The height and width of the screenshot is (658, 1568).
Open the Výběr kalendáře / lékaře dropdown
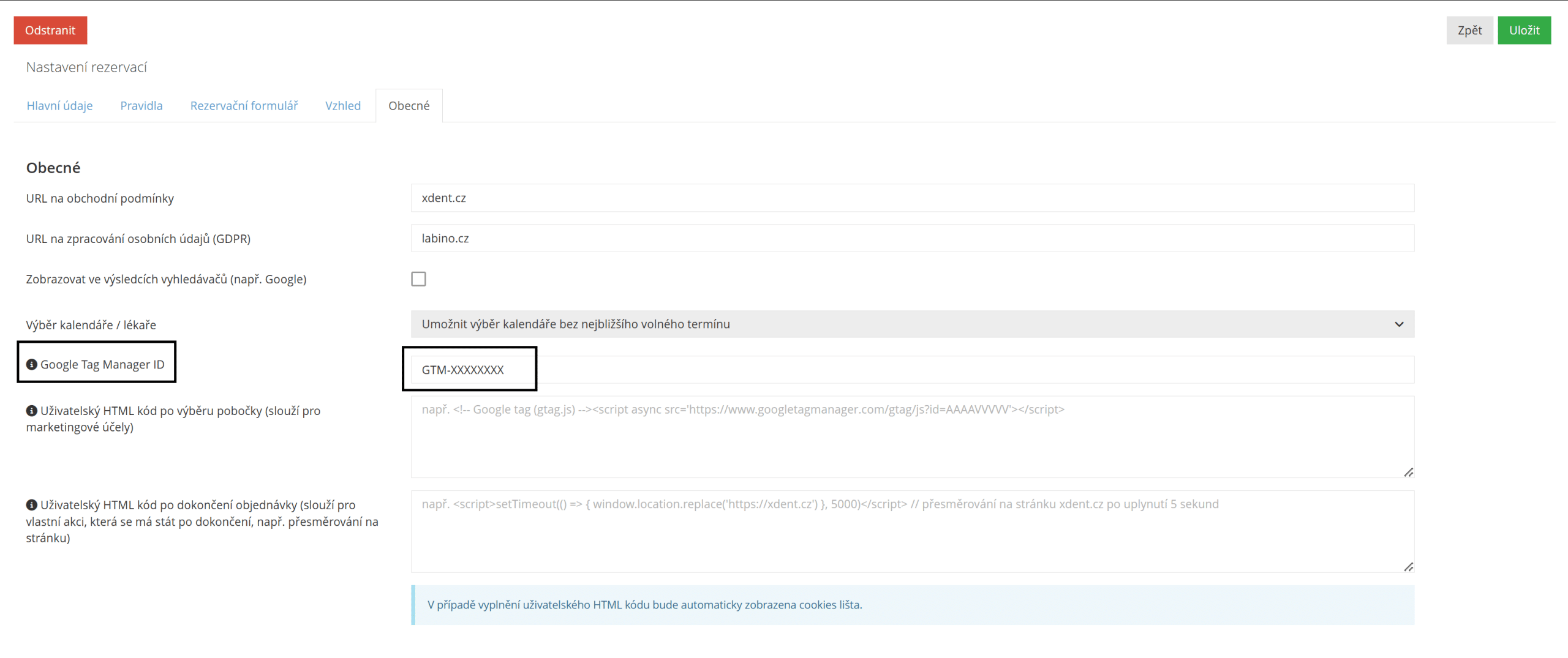click(x=913, y=324)
